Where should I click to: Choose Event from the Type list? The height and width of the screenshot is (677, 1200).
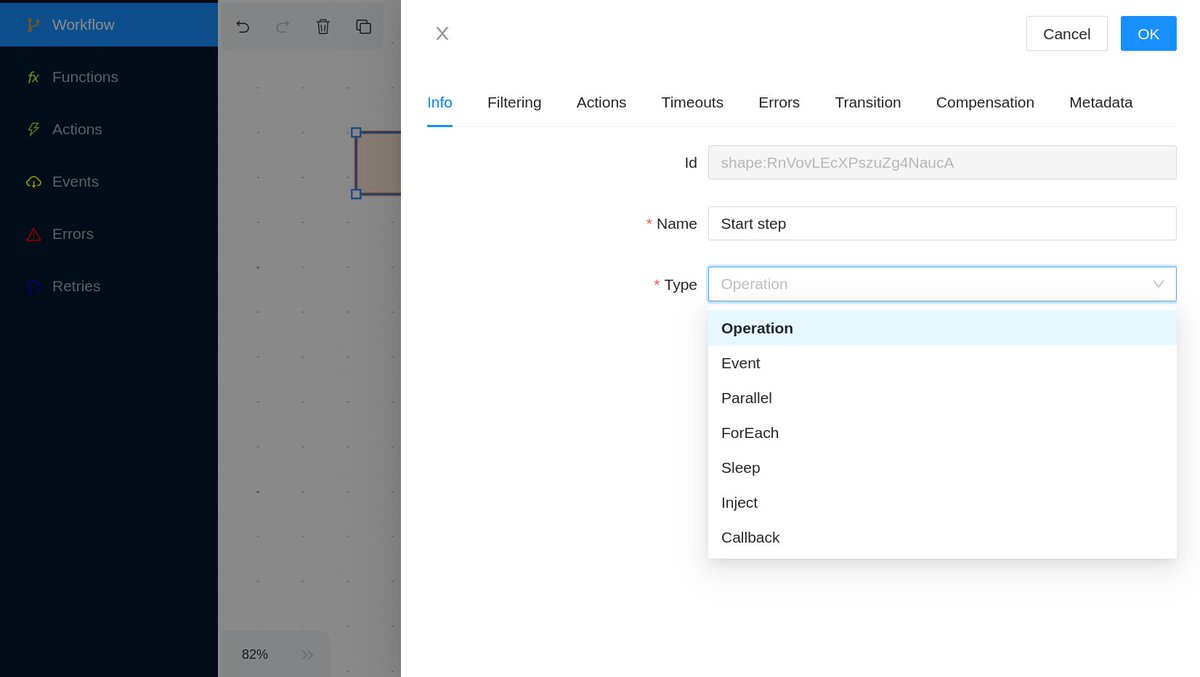(942, 363)
